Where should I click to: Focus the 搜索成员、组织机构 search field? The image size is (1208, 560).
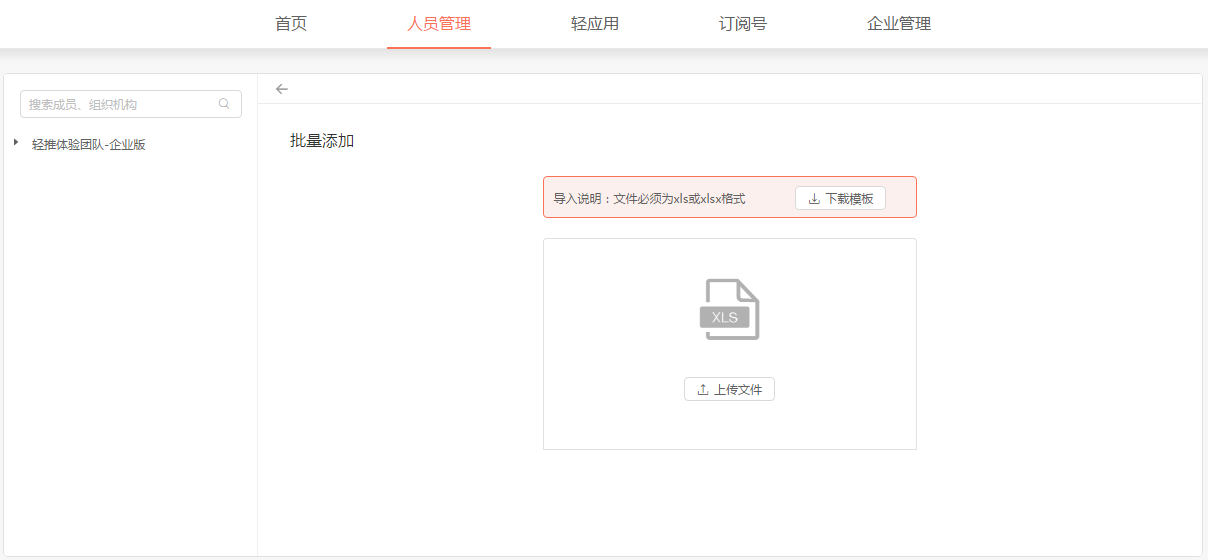(x=120, y=104)
